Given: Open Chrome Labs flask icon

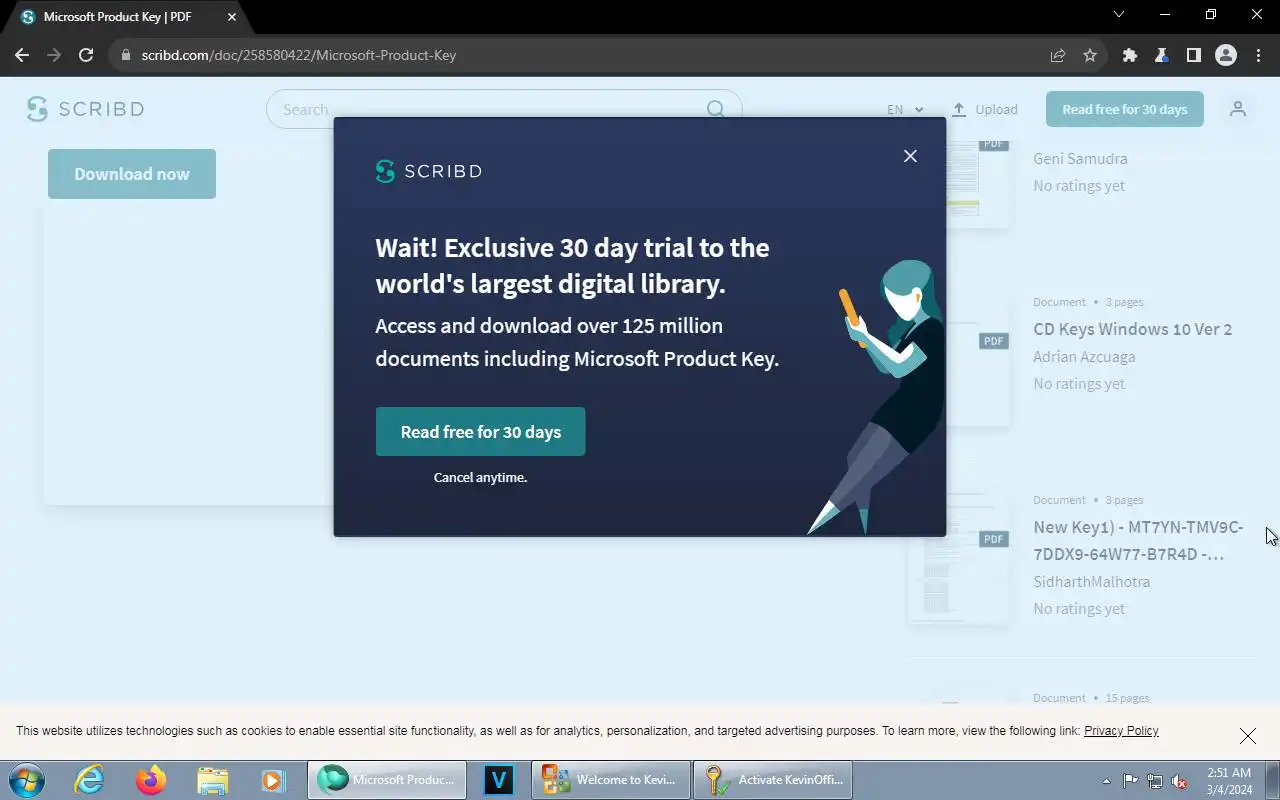Looking at the screenshot, I should (1162, 55).
